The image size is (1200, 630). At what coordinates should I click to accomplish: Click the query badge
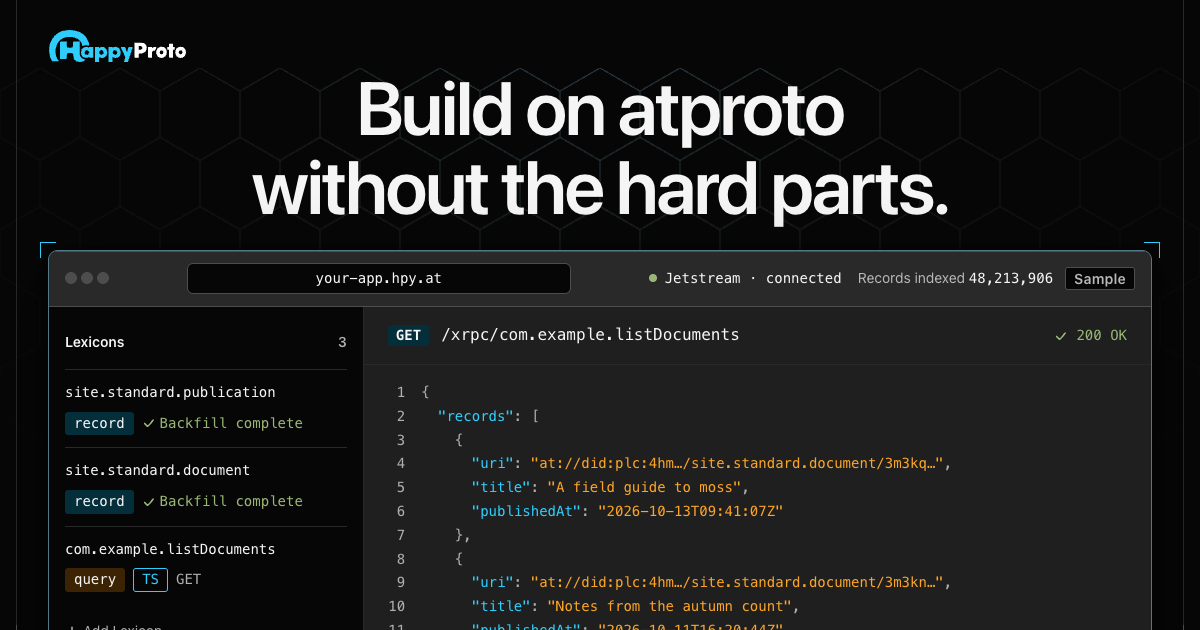pos(95,579)
